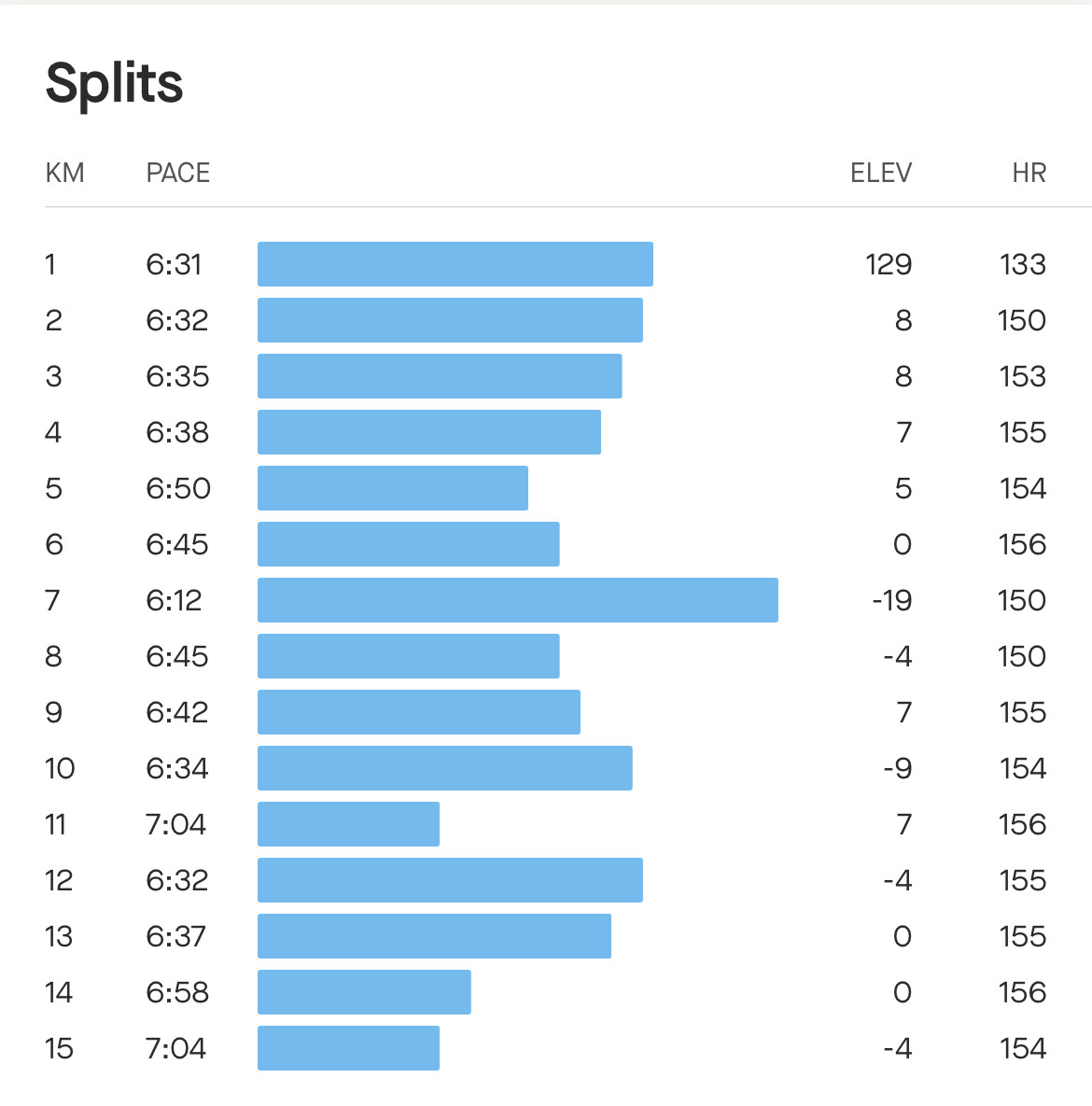This screenshot has width=1092, height=1106.
Task: Click the pace bar for kilometer 11
Action: 348,824
